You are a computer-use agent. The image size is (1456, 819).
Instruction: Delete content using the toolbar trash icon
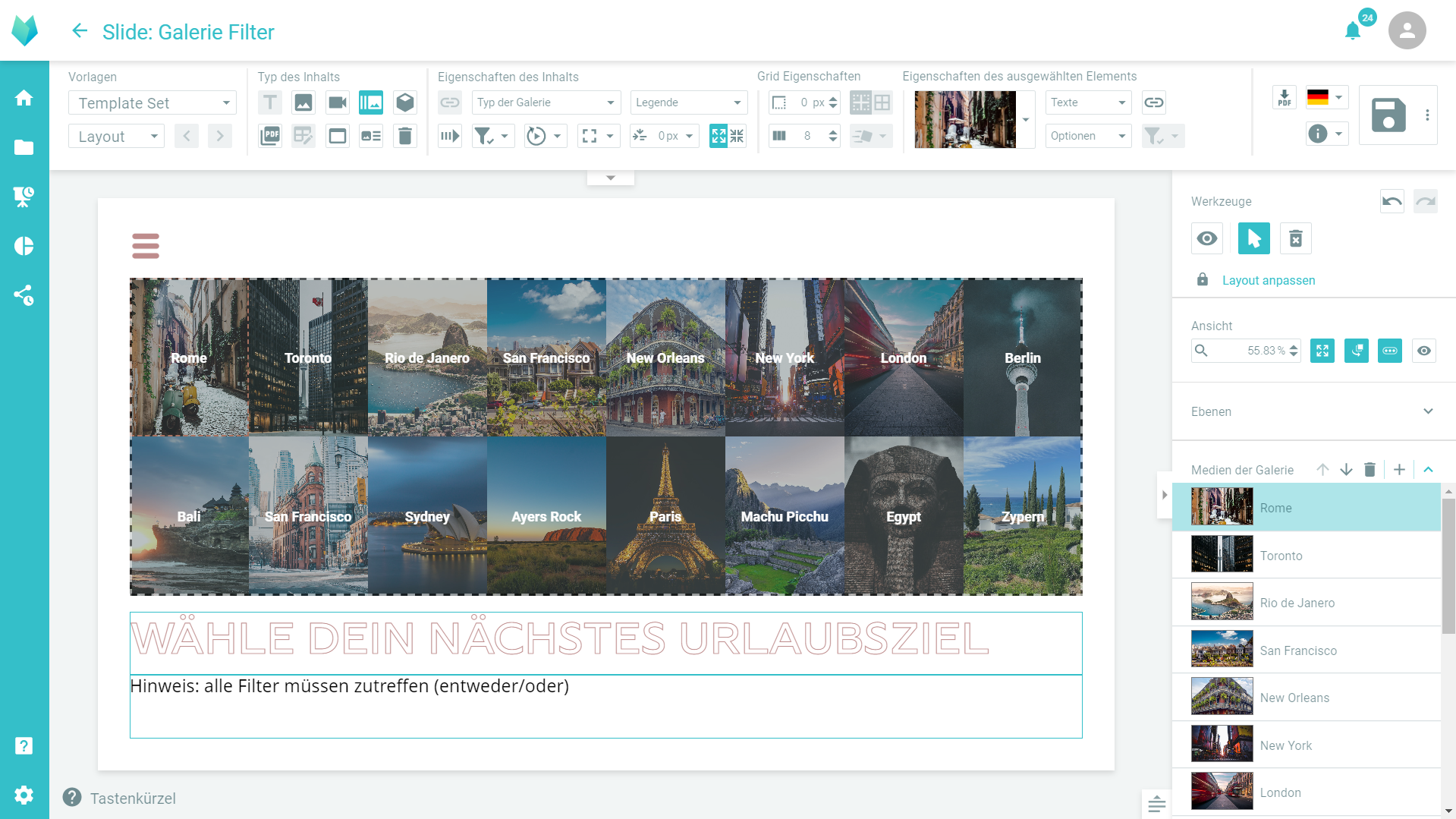coord(405,136)
